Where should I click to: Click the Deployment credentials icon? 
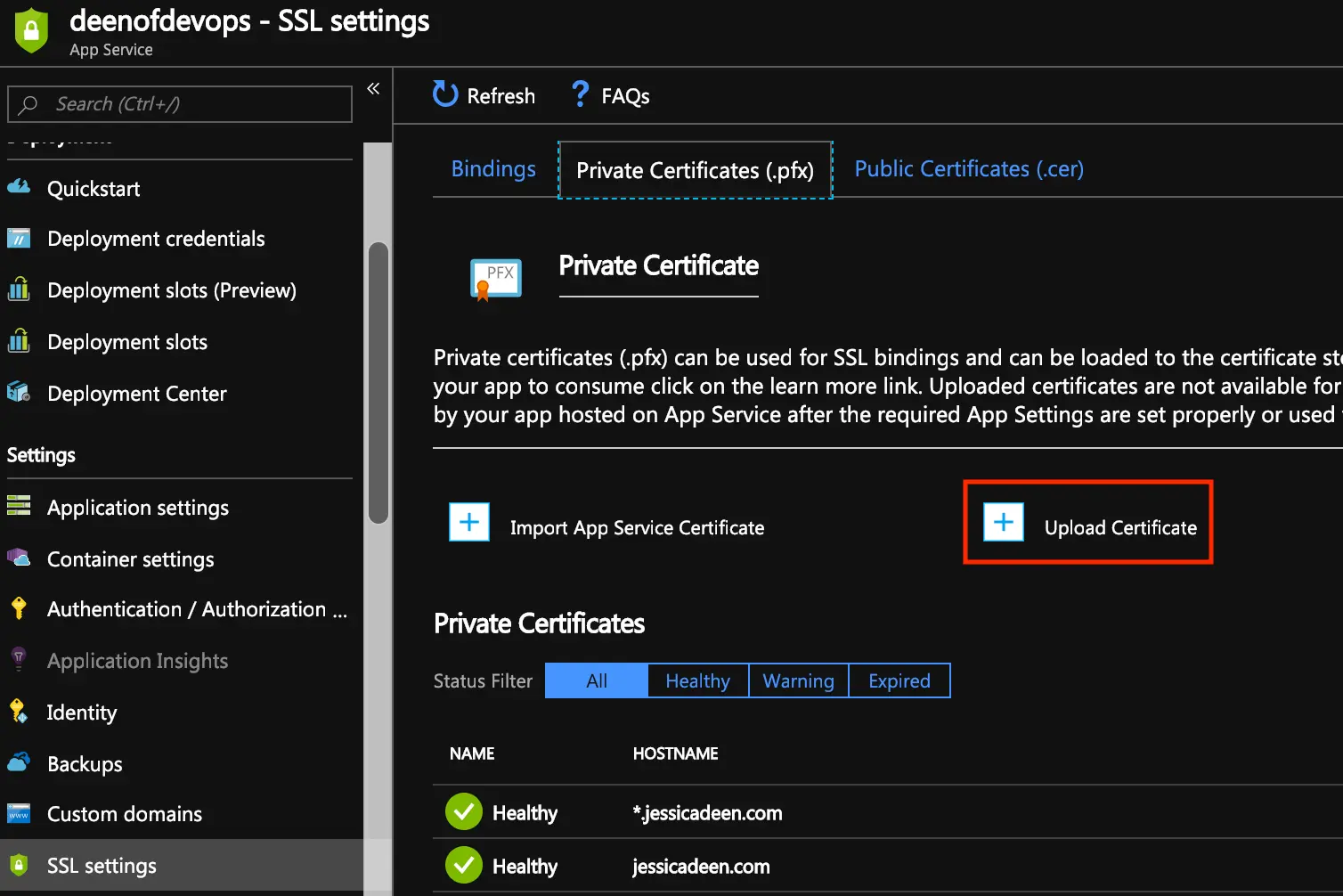[19, 238]
